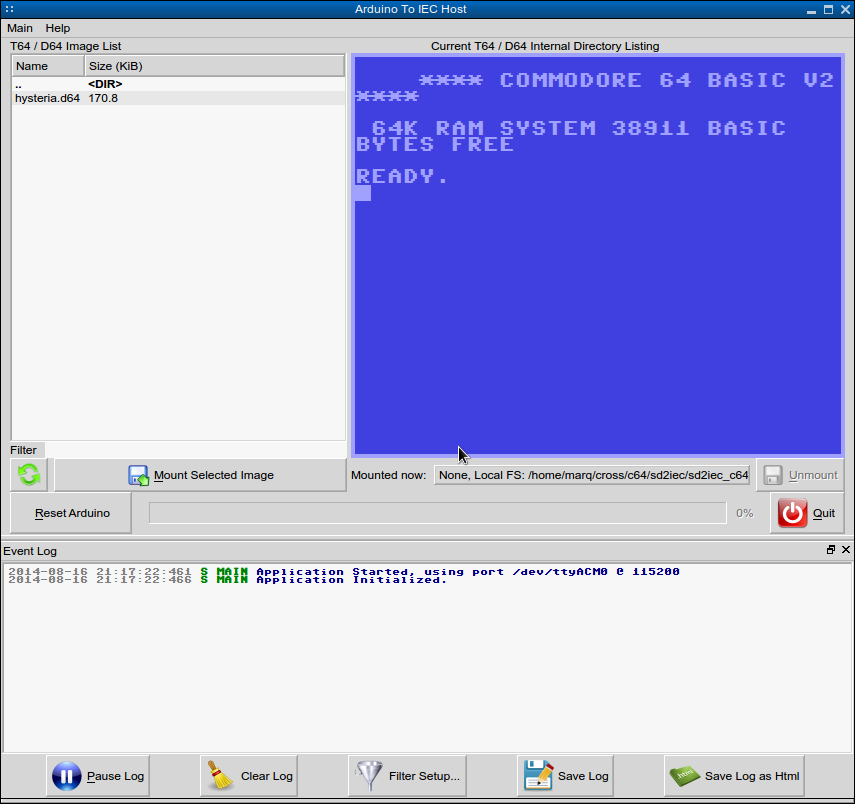Save the log with Save Log
The width and height of the screenshot is (855, 804).
565,776
